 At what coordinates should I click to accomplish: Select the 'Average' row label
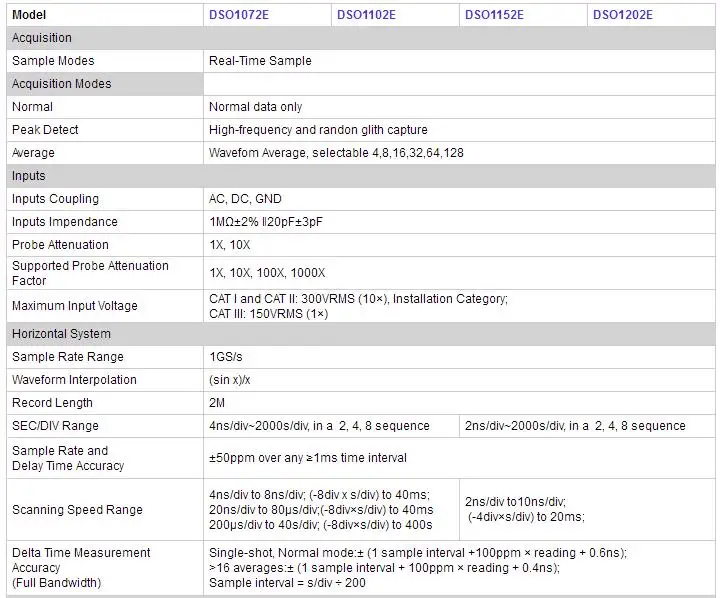point(33,152)
